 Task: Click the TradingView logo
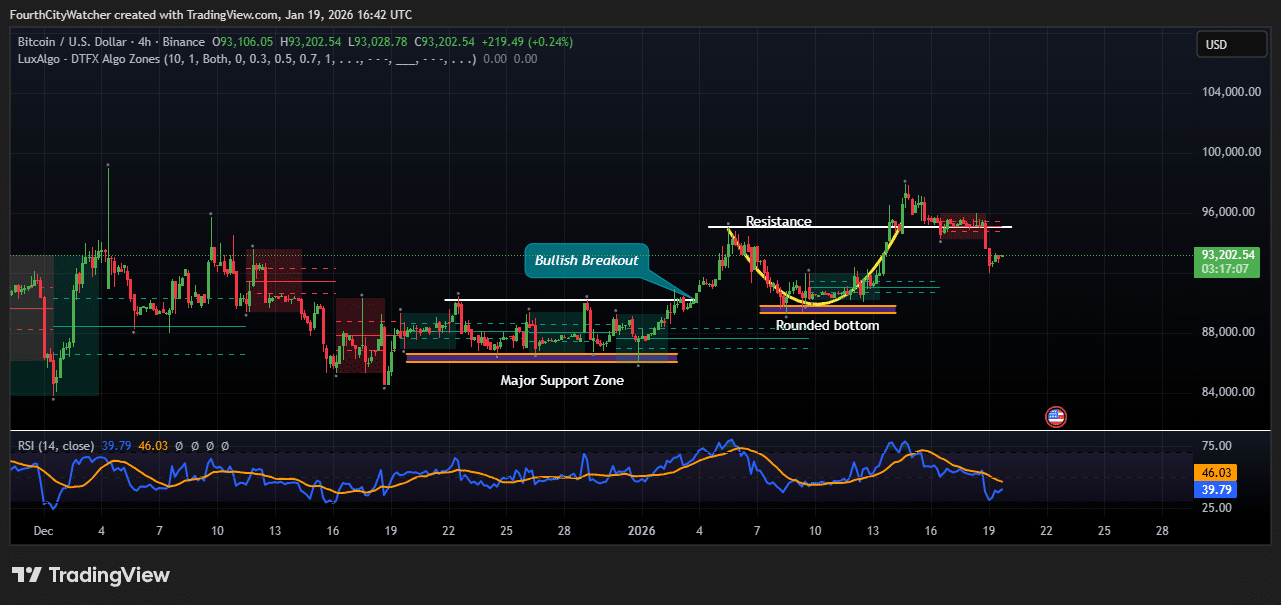coord(91,575)
